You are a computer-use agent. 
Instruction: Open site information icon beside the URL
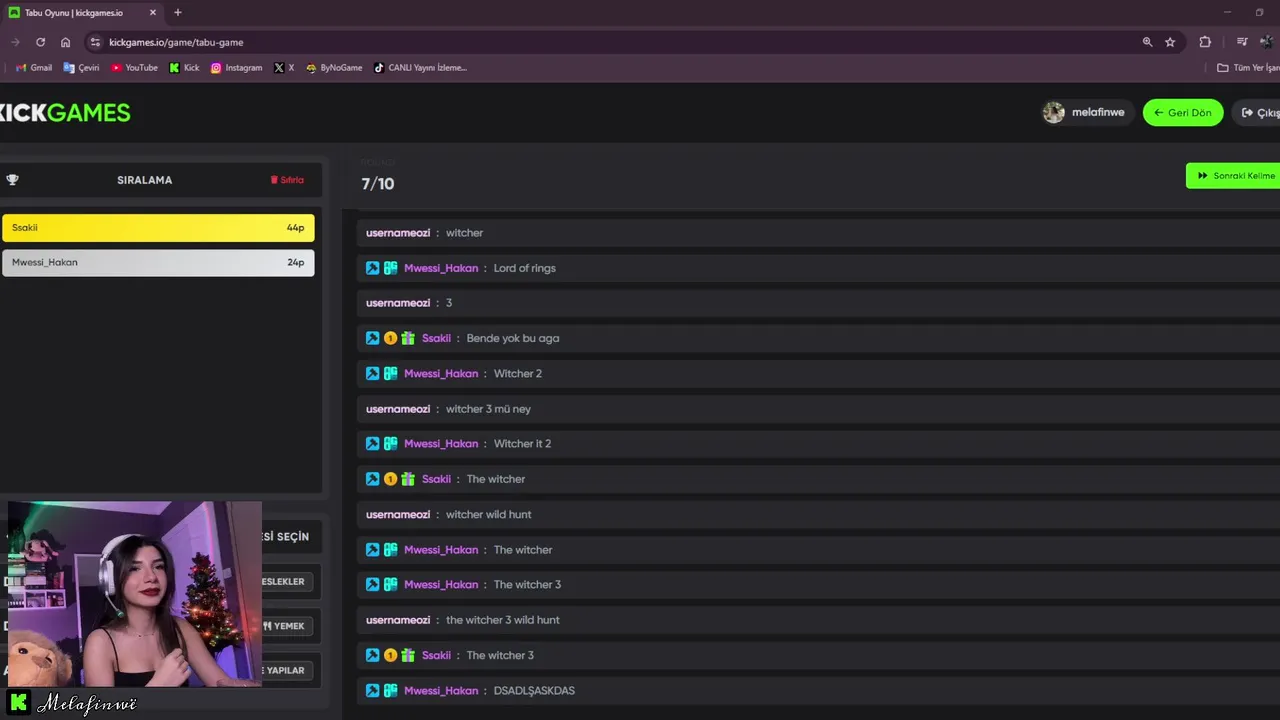(x=95, y=42)
